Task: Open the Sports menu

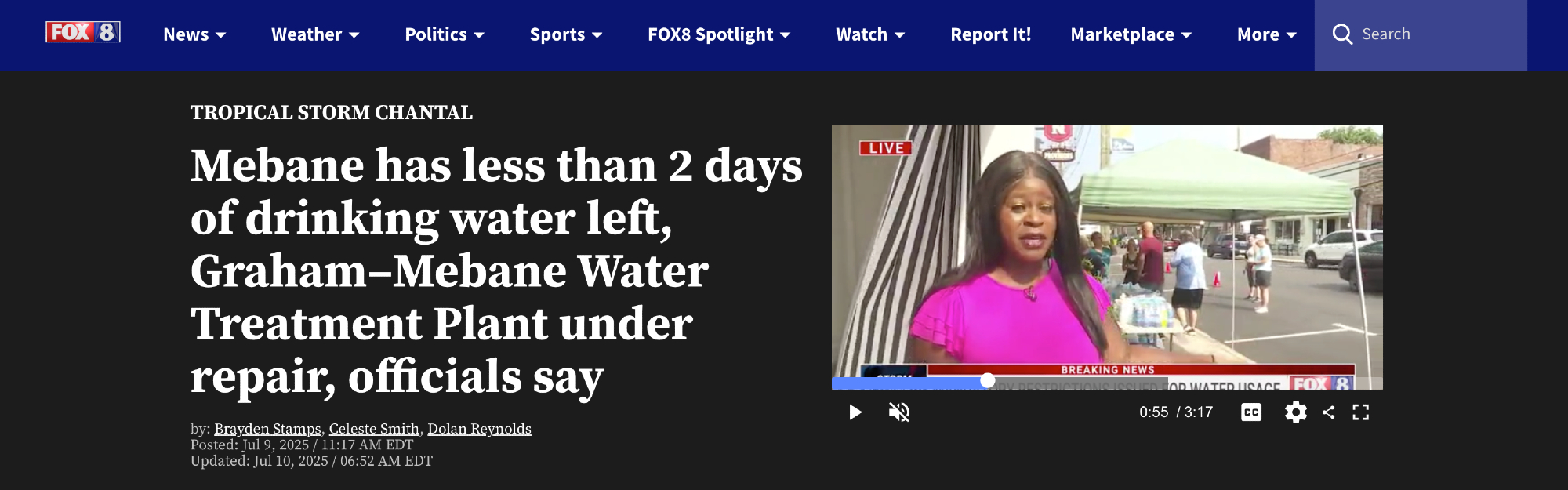Action: [x=566, y=34]
